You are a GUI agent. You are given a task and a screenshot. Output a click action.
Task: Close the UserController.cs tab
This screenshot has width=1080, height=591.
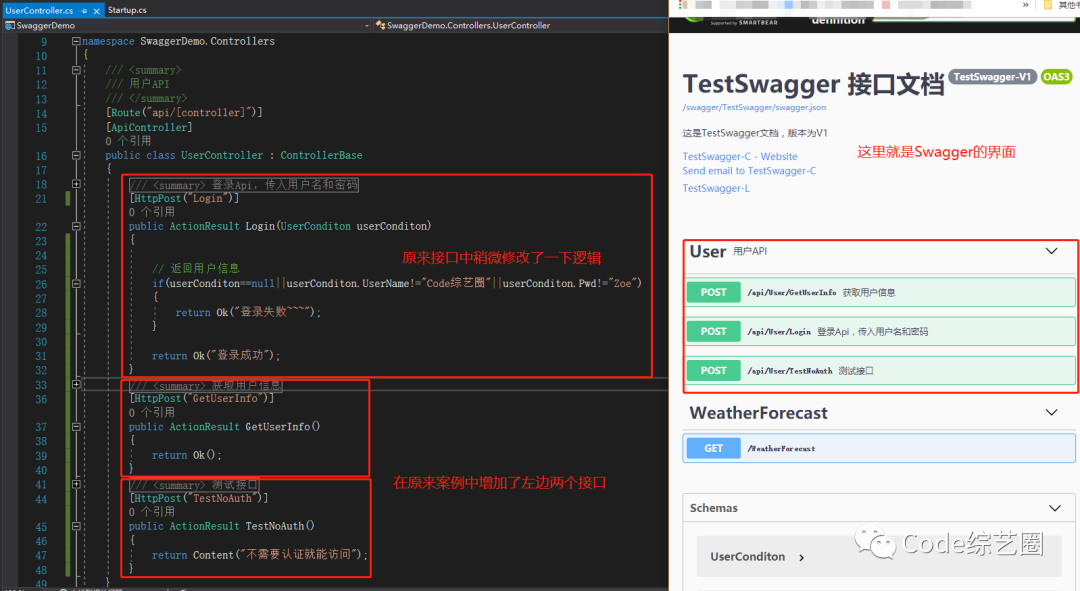96,10
